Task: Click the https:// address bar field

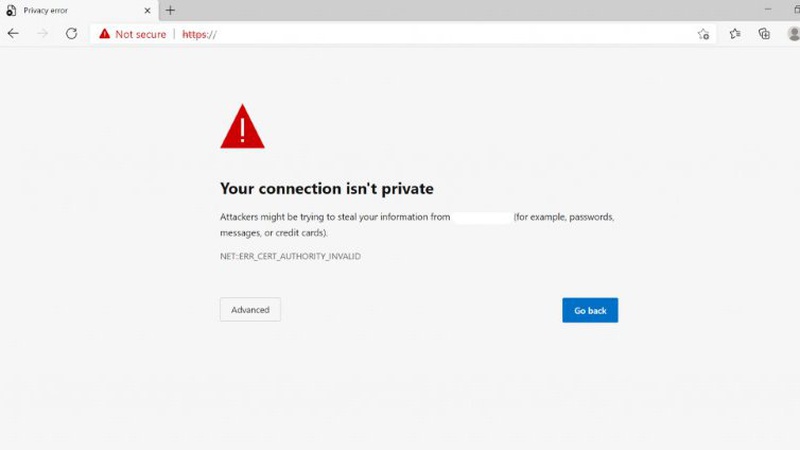Action: [400, 34]
